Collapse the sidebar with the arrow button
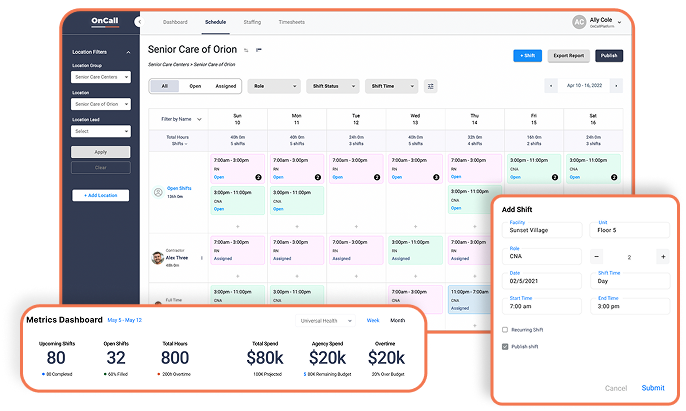686x411 pixels. [x=137, y=21]
